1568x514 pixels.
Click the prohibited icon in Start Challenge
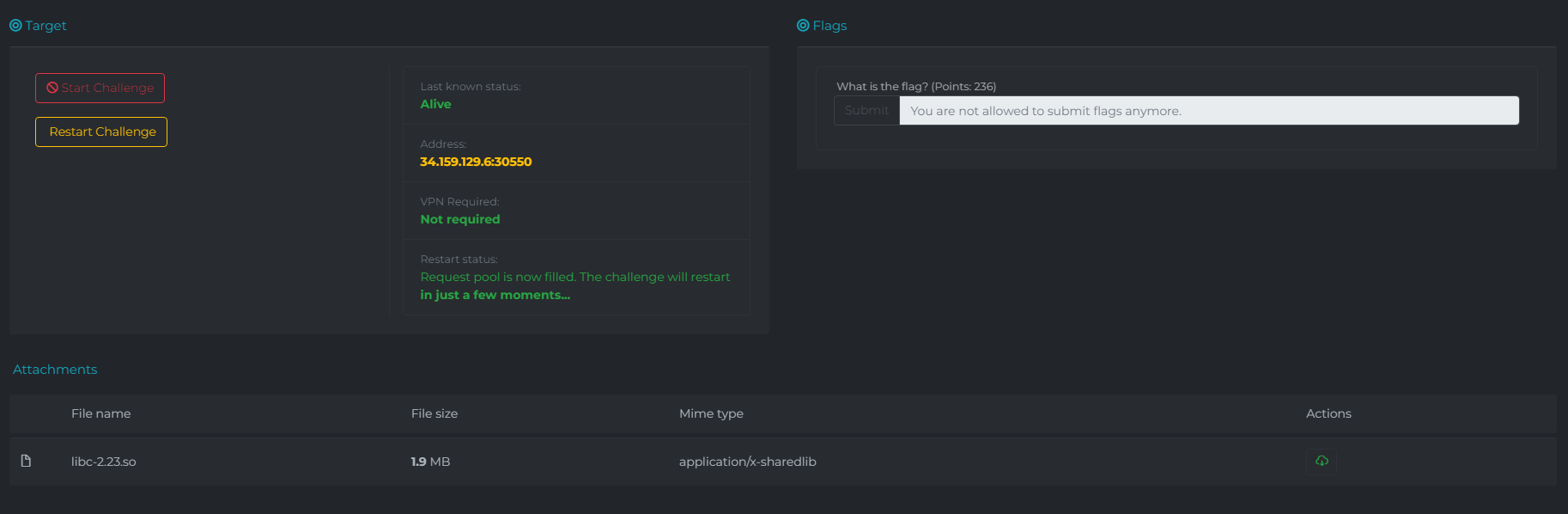[x=52, y=88]
